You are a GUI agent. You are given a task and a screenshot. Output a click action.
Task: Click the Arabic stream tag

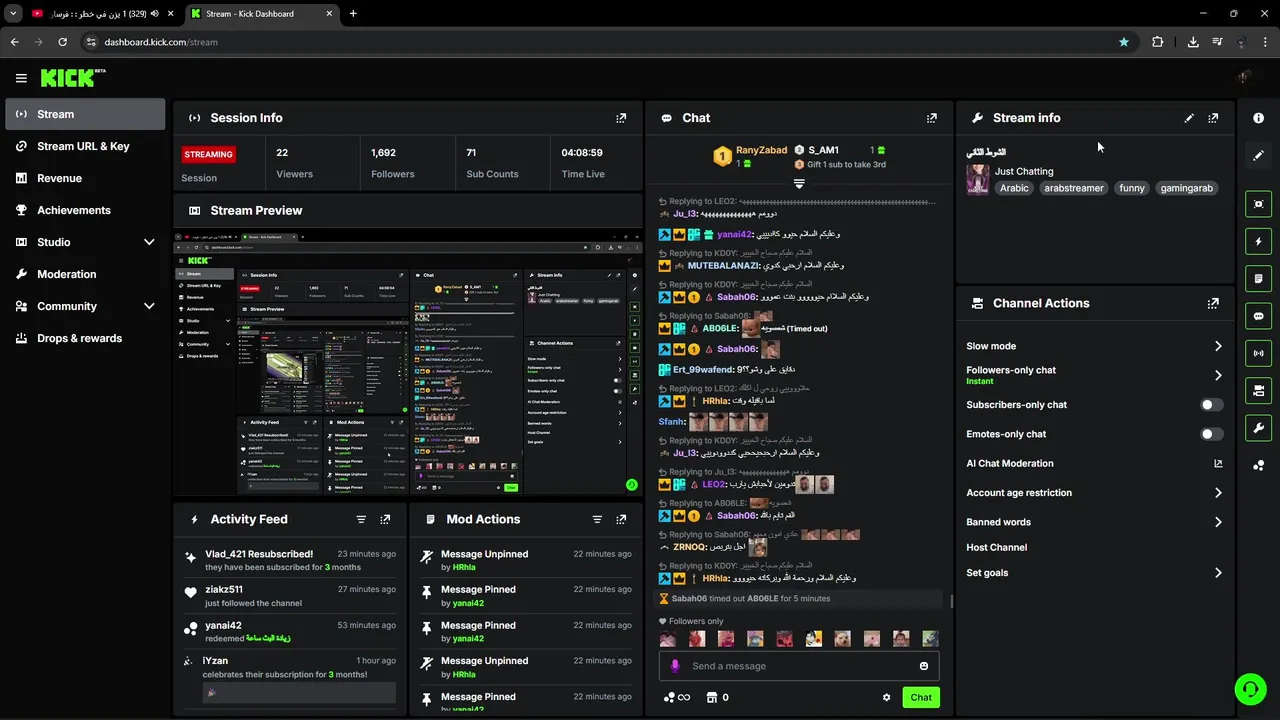(x=1014, y=188)
